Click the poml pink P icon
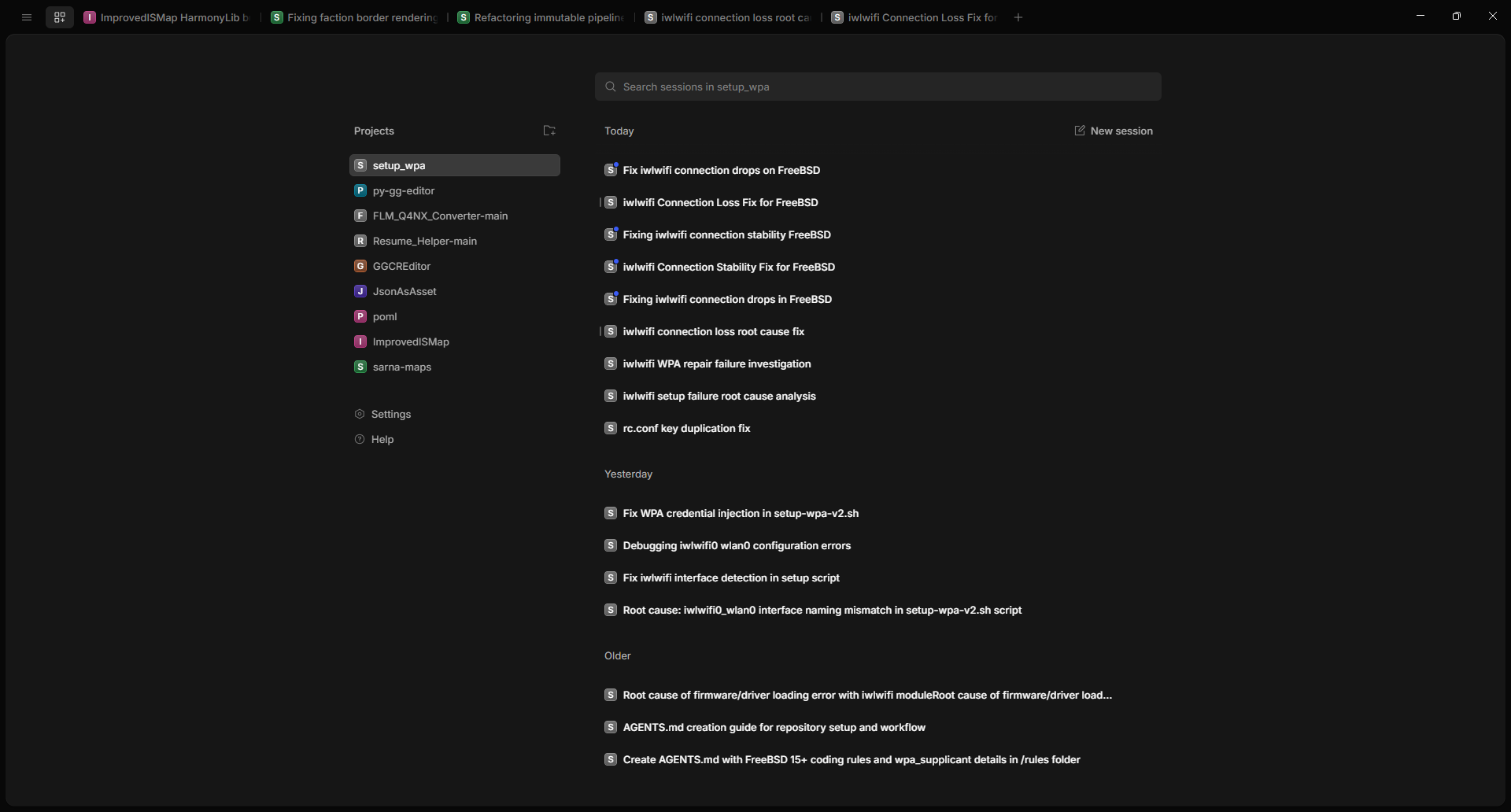The height and width of the screenshot is (812, 1511). click(360, 316)
